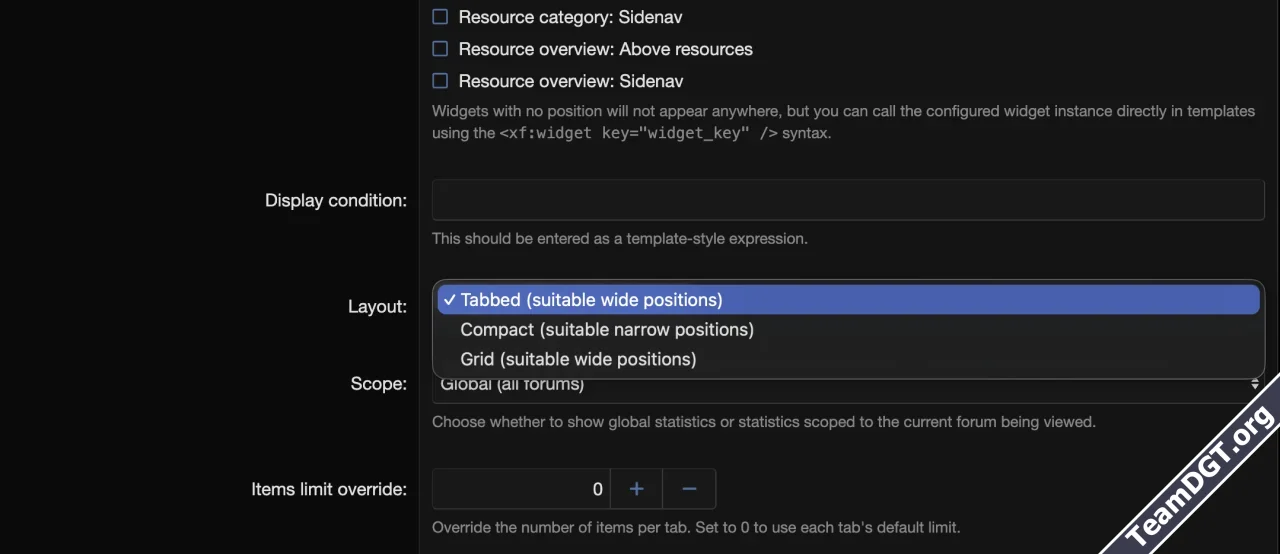This screenshot has height=554, width=1280.
Task: Click the checkmark beside the Tabbed option
Action: [449, 300]
